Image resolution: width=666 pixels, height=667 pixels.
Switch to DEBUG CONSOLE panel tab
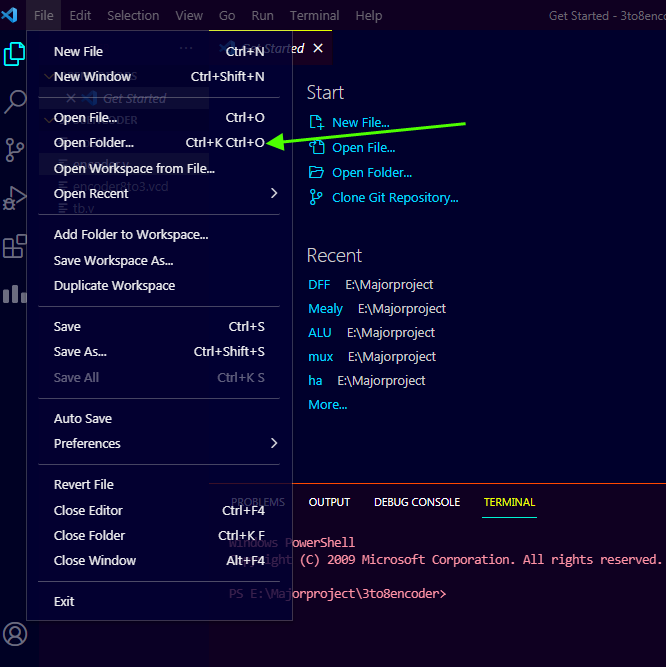click(x=417, y=502)
